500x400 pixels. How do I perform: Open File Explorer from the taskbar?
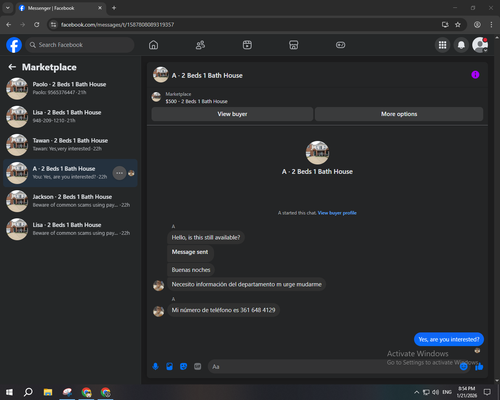(48, 392)
